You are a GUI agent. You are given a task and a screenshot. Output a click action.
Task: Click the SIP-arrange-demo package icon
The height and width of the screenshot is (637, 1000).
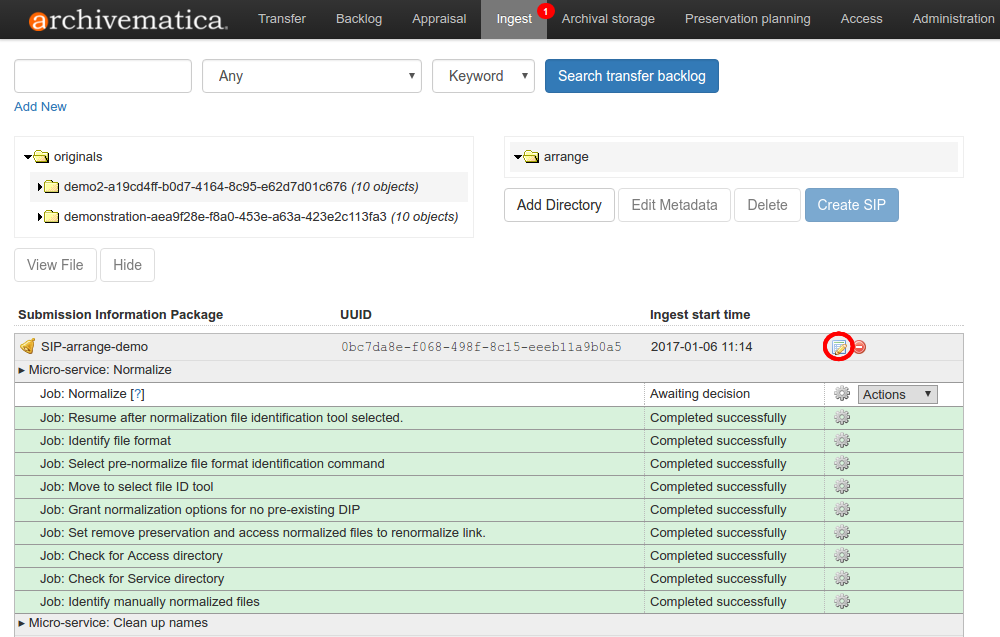tap(28, 347)
